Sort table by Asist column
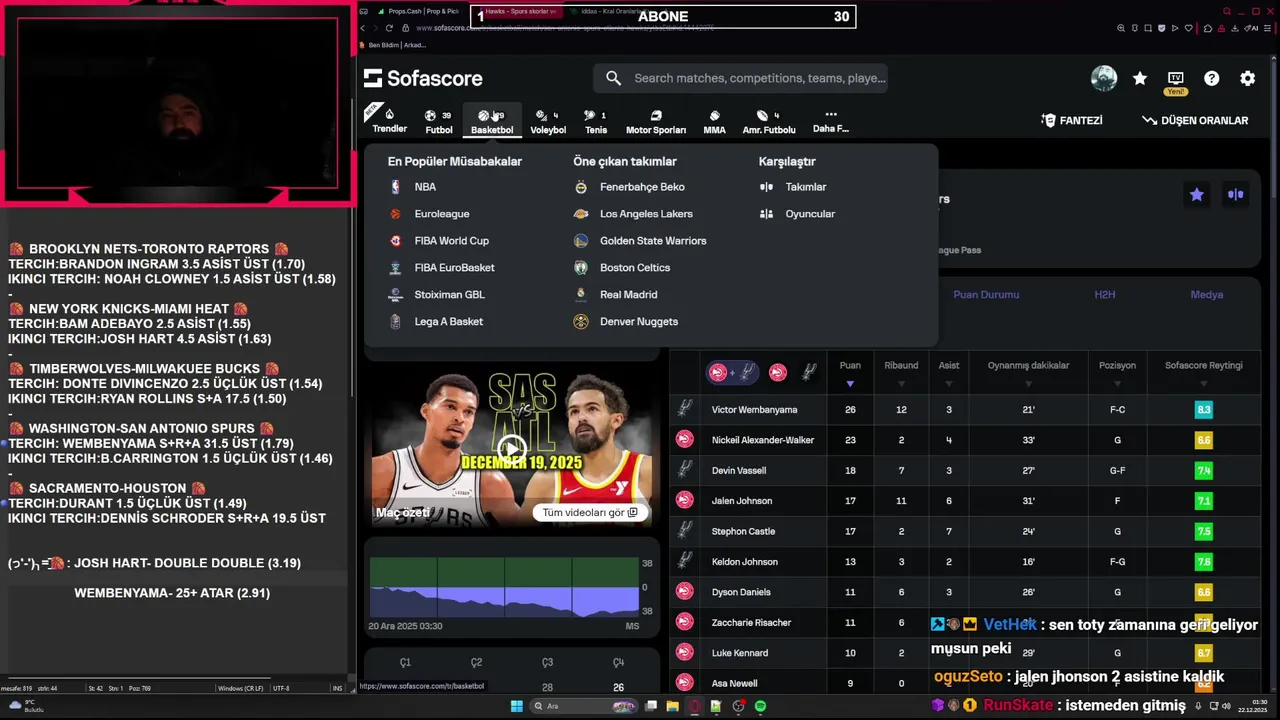This screenshot has height=720, width=1280. point(949,372)
